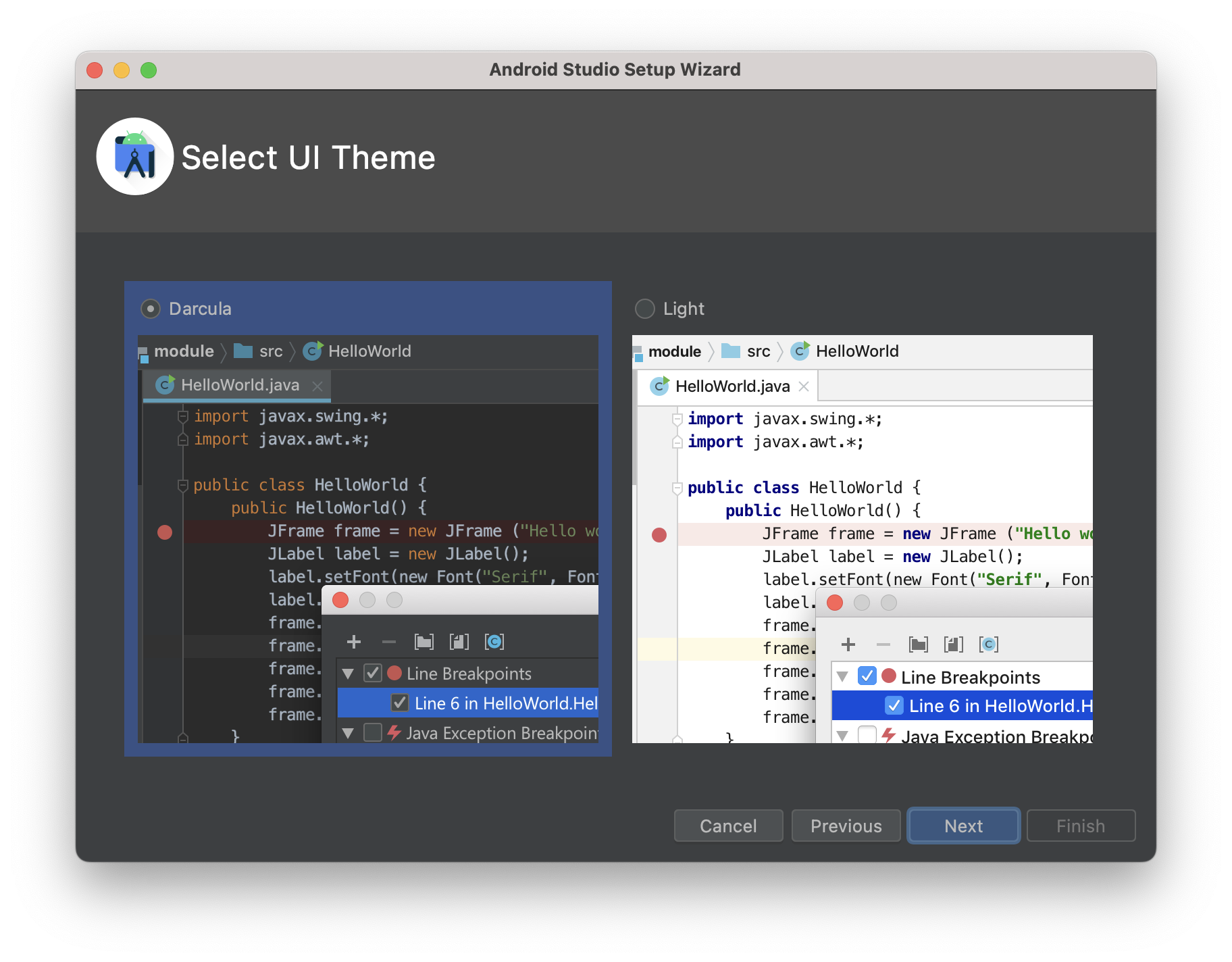Click the Android Studio logo icon
Image resolution: width=1232 pixels, height=962 pixels.
(x=135, y=157)
